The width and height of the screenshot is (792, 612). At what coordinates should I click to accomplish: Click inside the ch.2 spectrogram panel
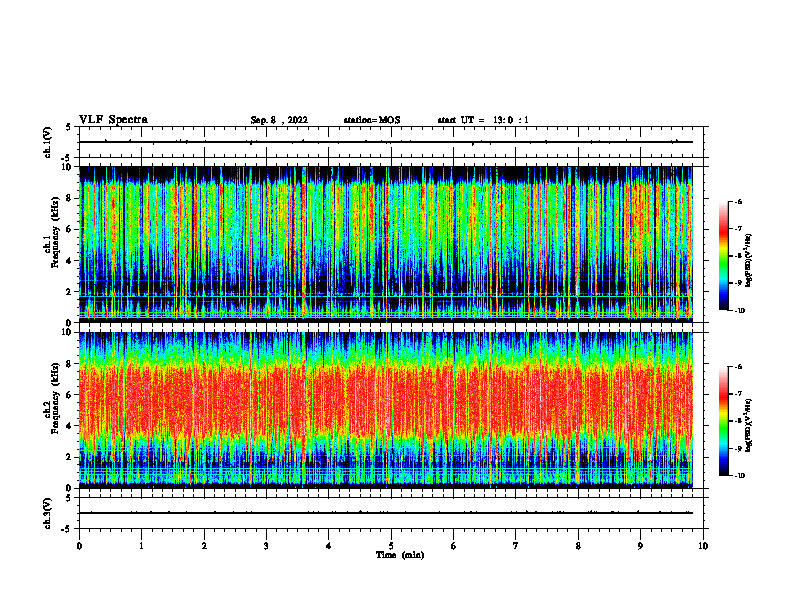386,410
